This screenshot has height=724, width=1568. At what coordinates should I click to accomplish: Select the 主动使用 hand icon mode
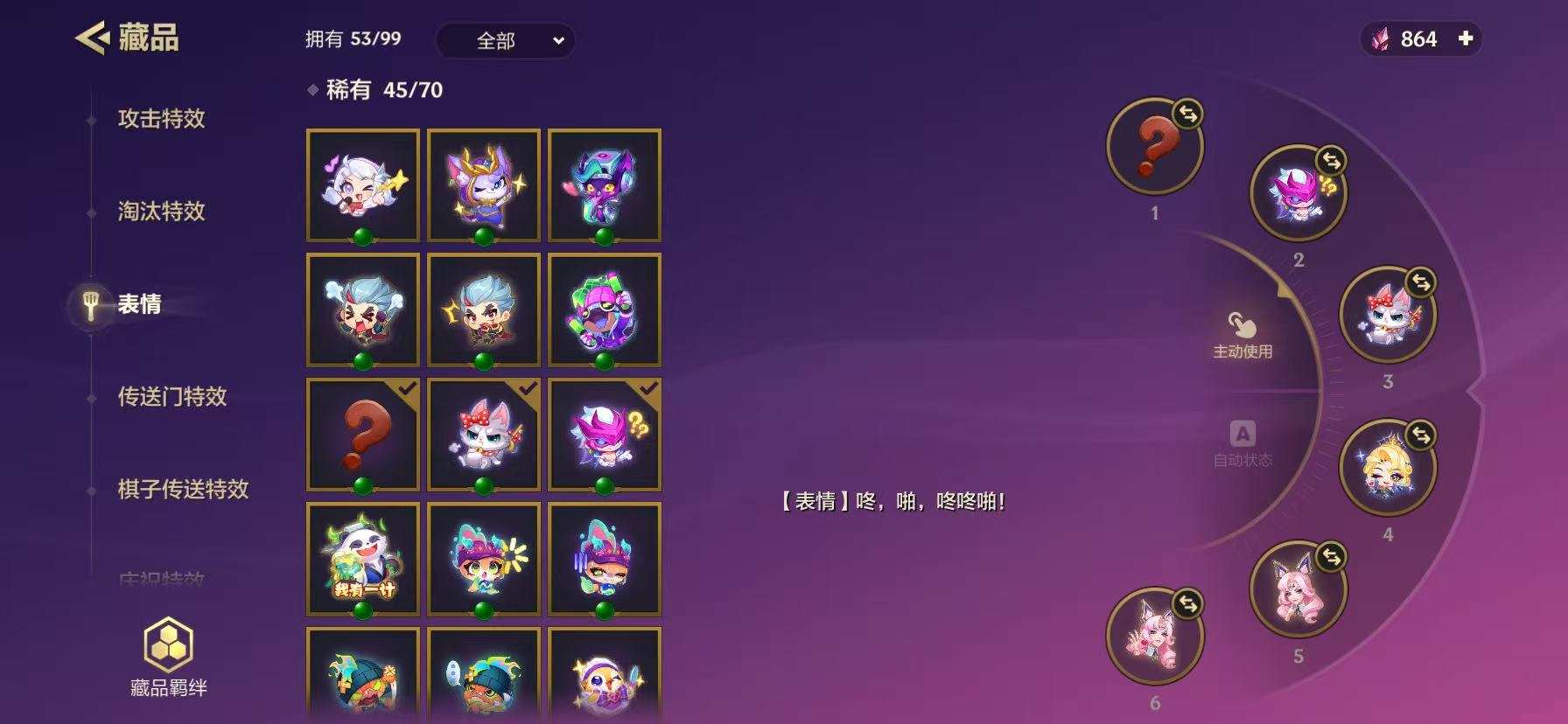pyautogui.click(x=1242, y=325)
